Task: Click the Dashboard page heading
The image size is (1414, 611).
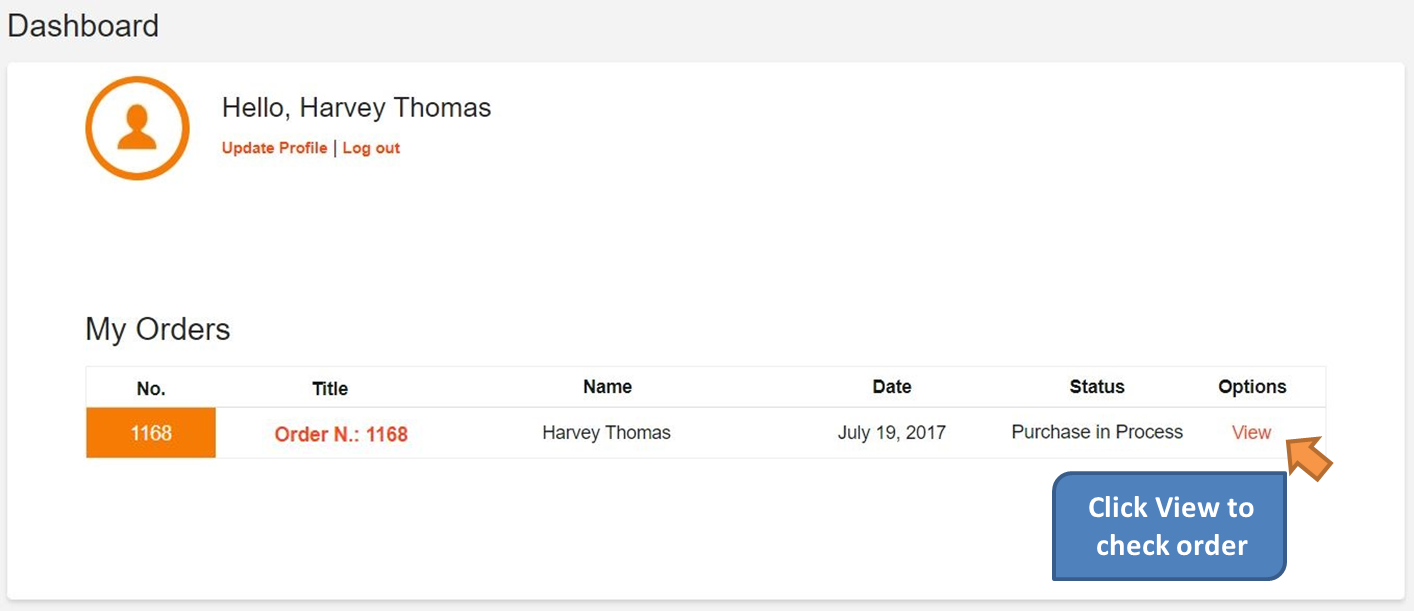Action: (x=83, y=26)
